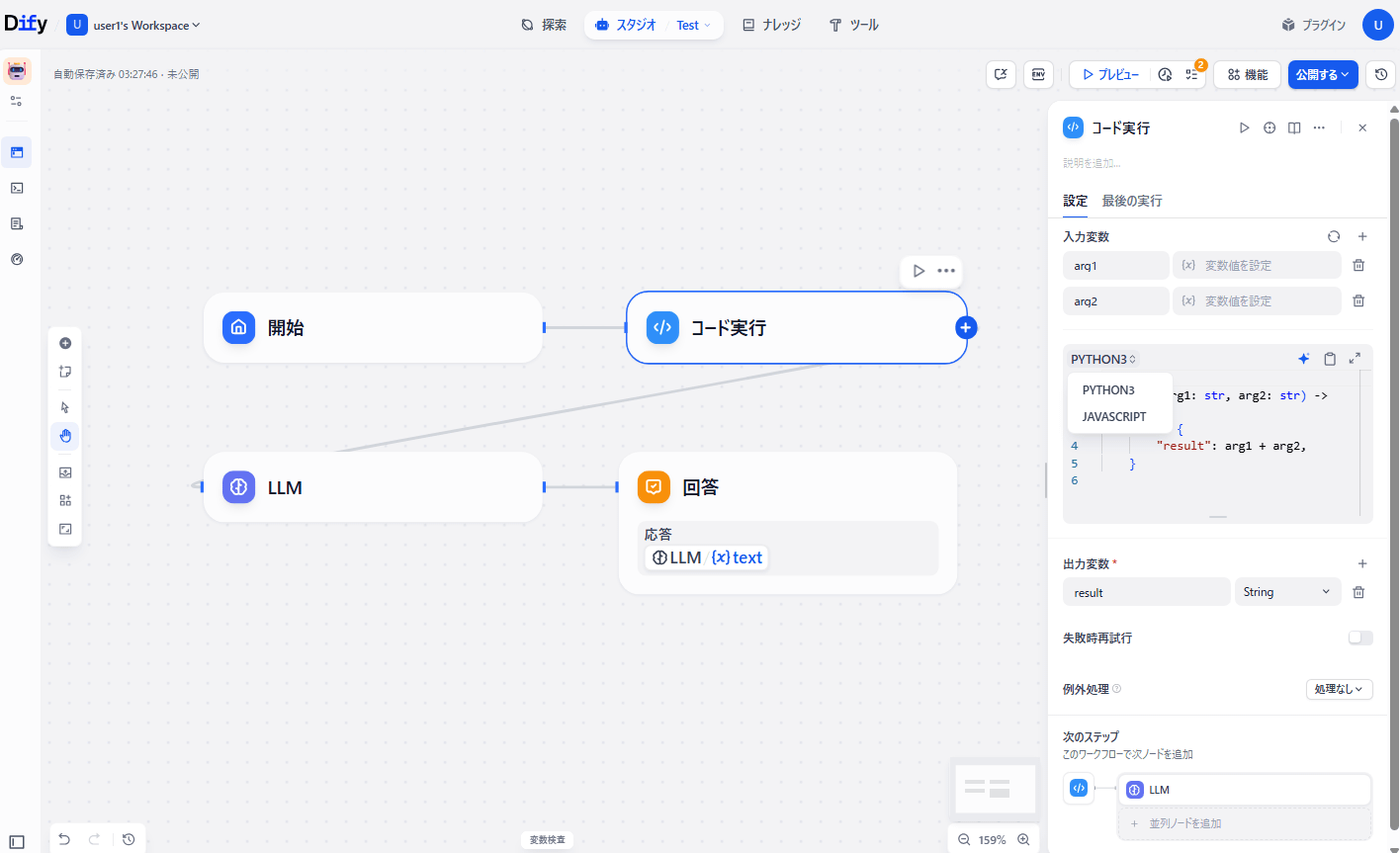Copy code using the clipboard icon

coord(1330,359)
